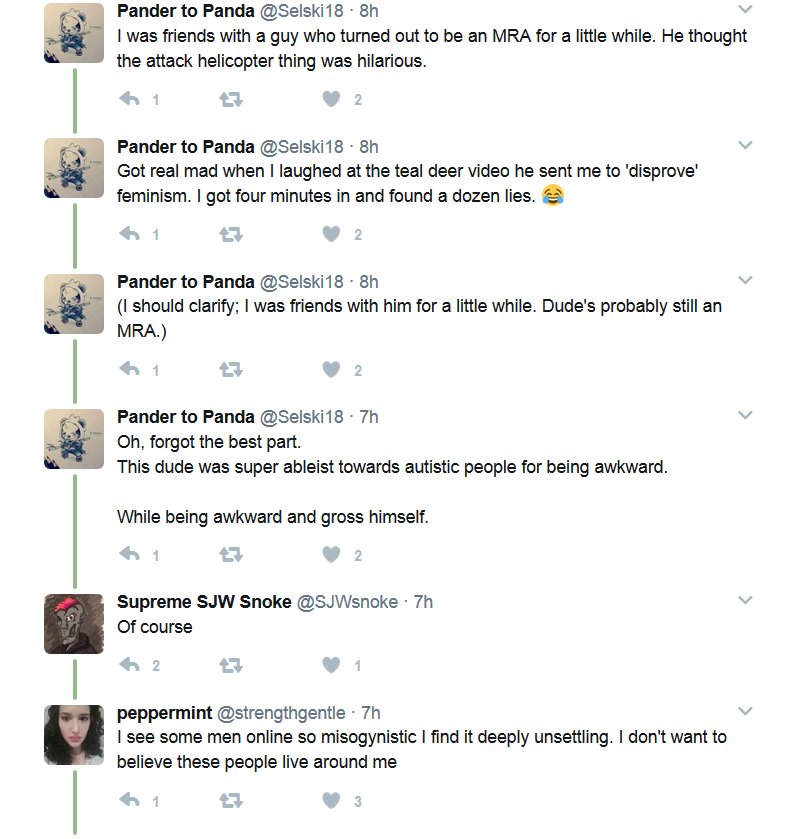793x839 pixels.
Task: Reply to the 'Oh, forgot the best part' tweet
Action: [x=129, y=554]
